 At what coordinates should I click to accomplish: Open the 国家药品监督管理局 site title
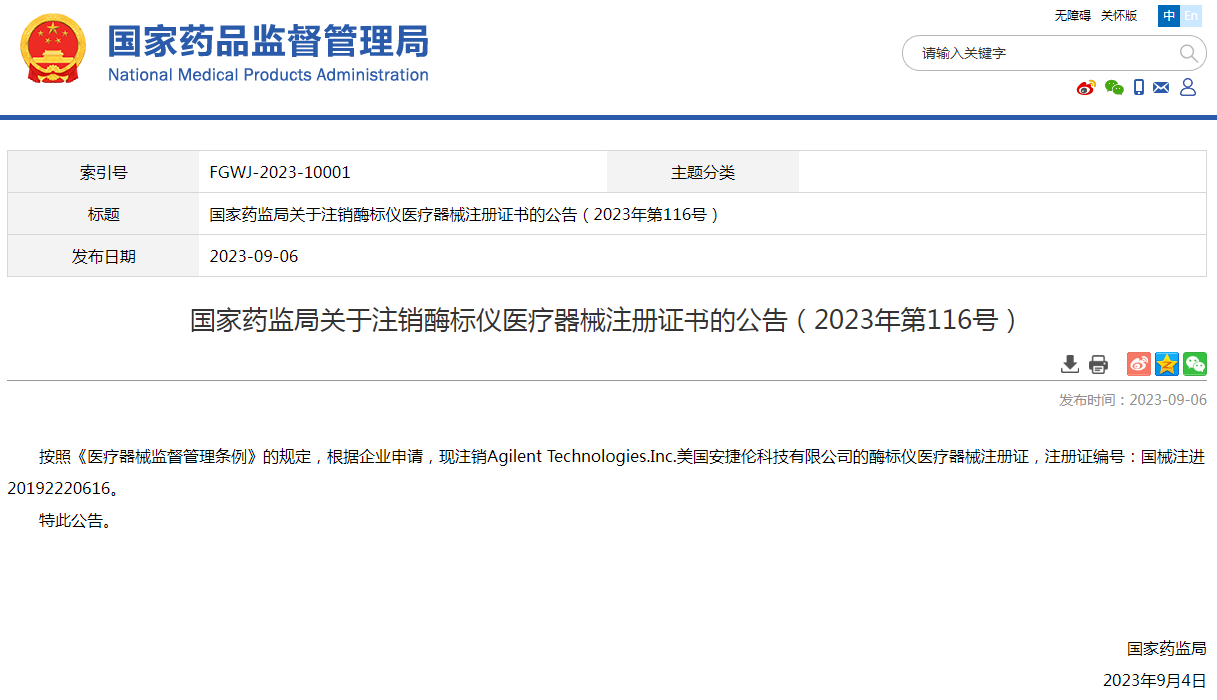tap(268, 40)
